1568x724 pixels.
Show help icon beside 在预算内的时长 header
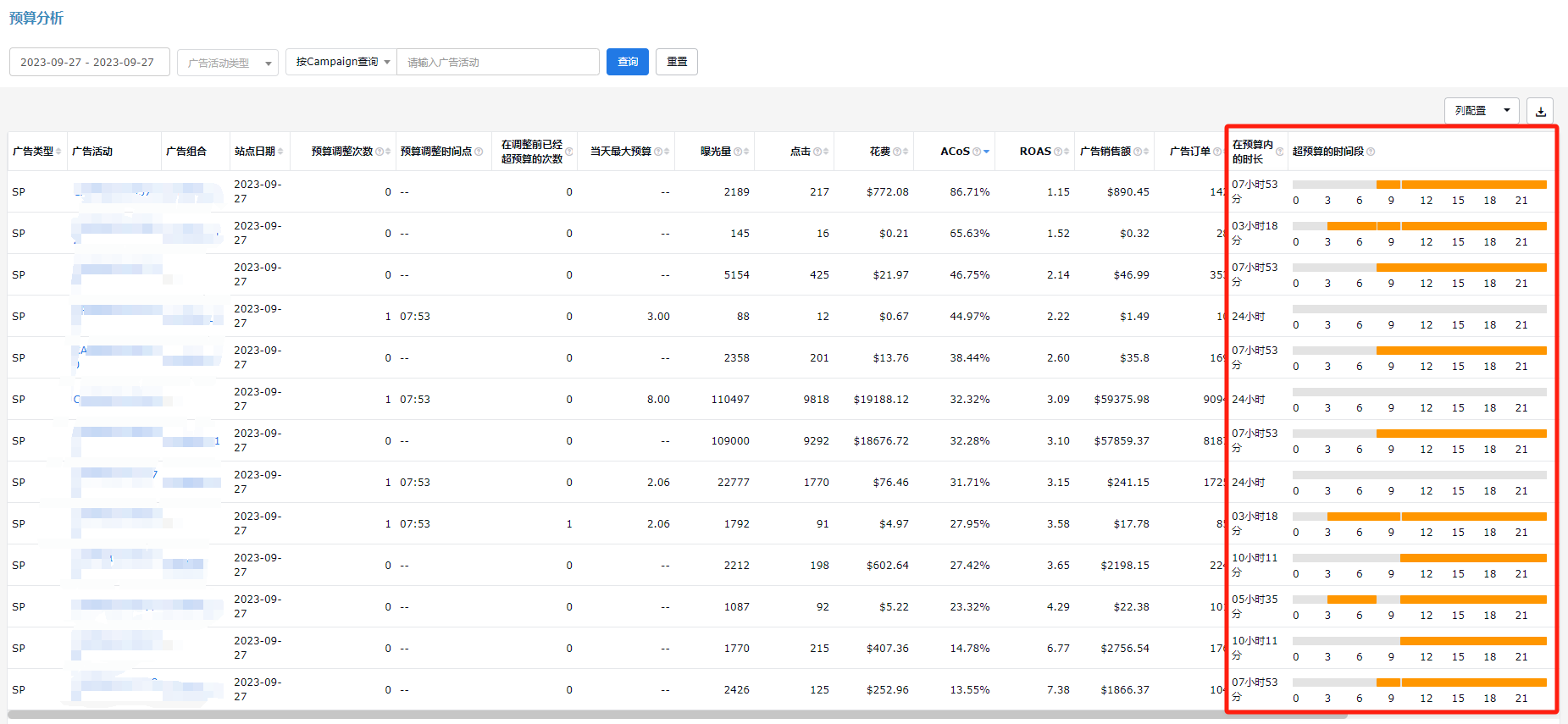pyautogui.click(x=1280, y=152)
